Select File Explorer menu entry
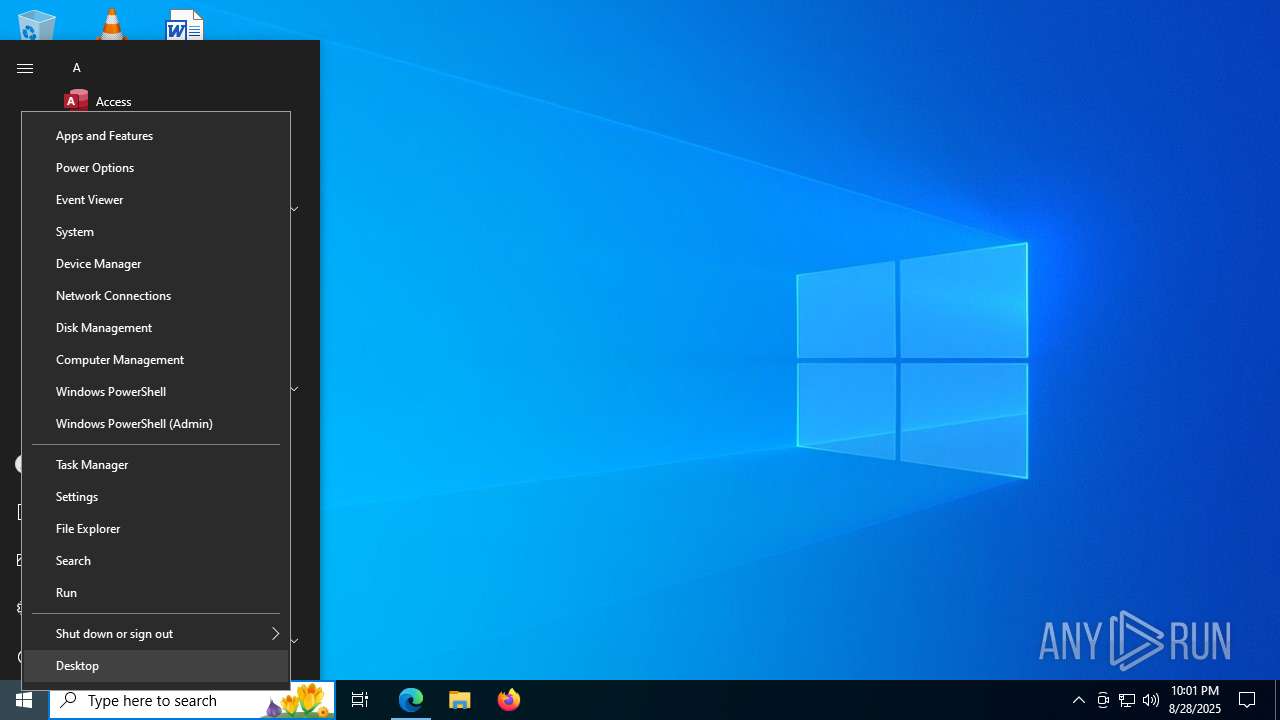This screenshot has width=1280, height=720. point(156,528)
